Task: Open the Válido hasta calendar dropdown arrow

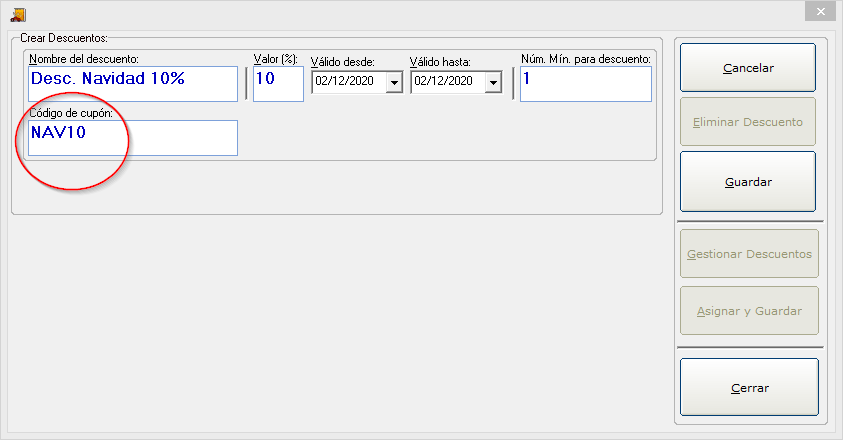Action: point(493,83)
